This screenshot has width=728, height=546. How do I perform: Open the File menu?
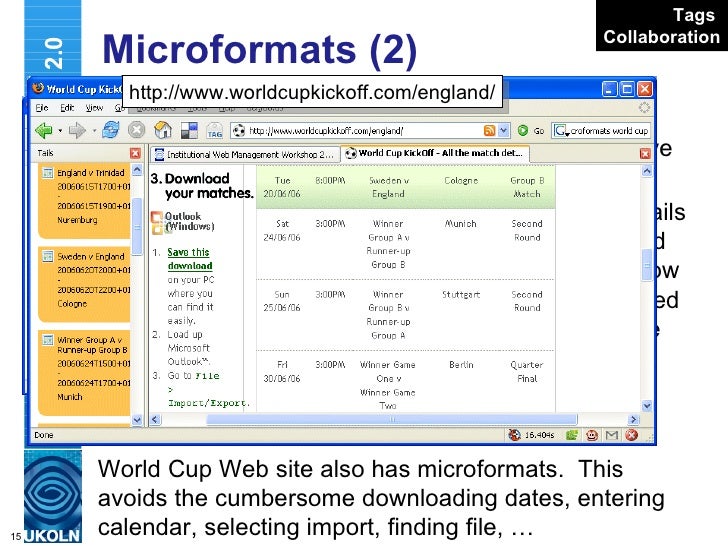point(42,107)
